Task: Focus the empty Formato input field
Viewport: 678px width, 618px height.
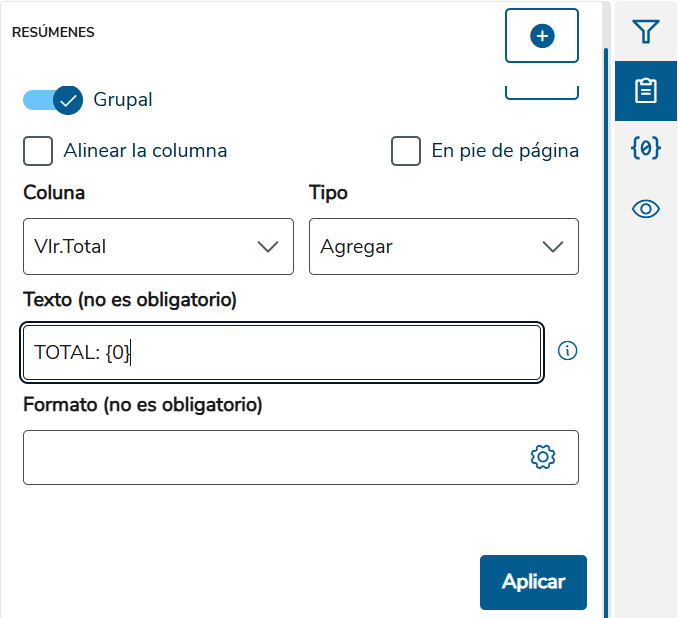Action: tap(301, 457)
